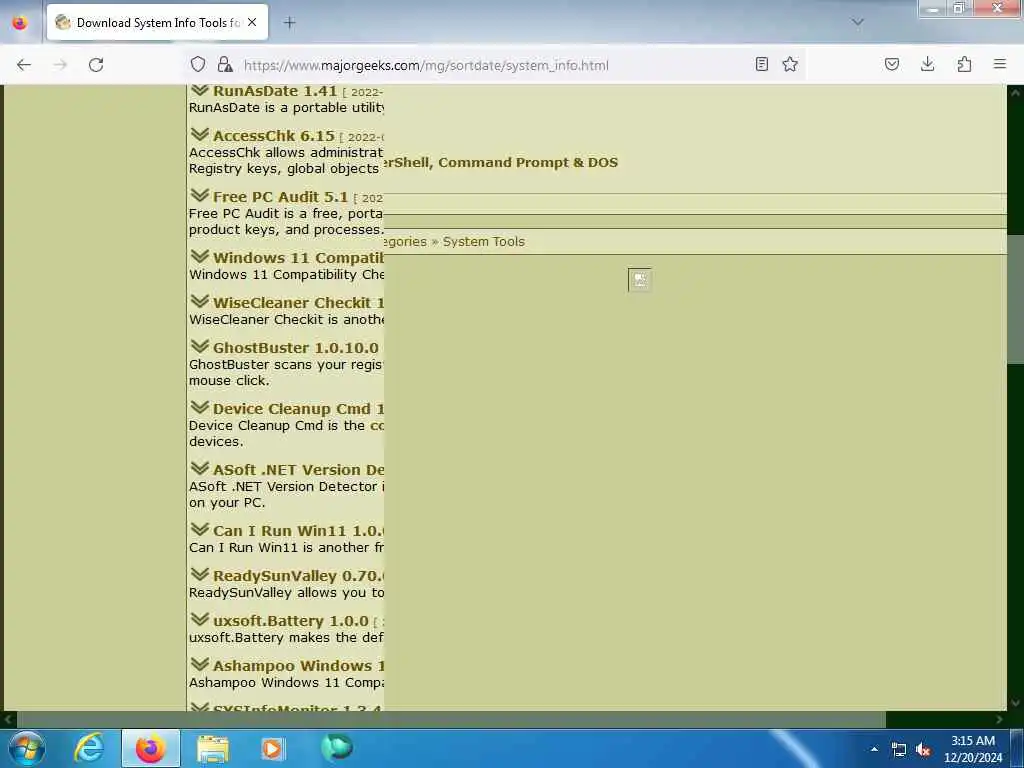Click the vertical scrollbar up arrow
Viewport: 1024px width, 768px height.
point(1015,93)
